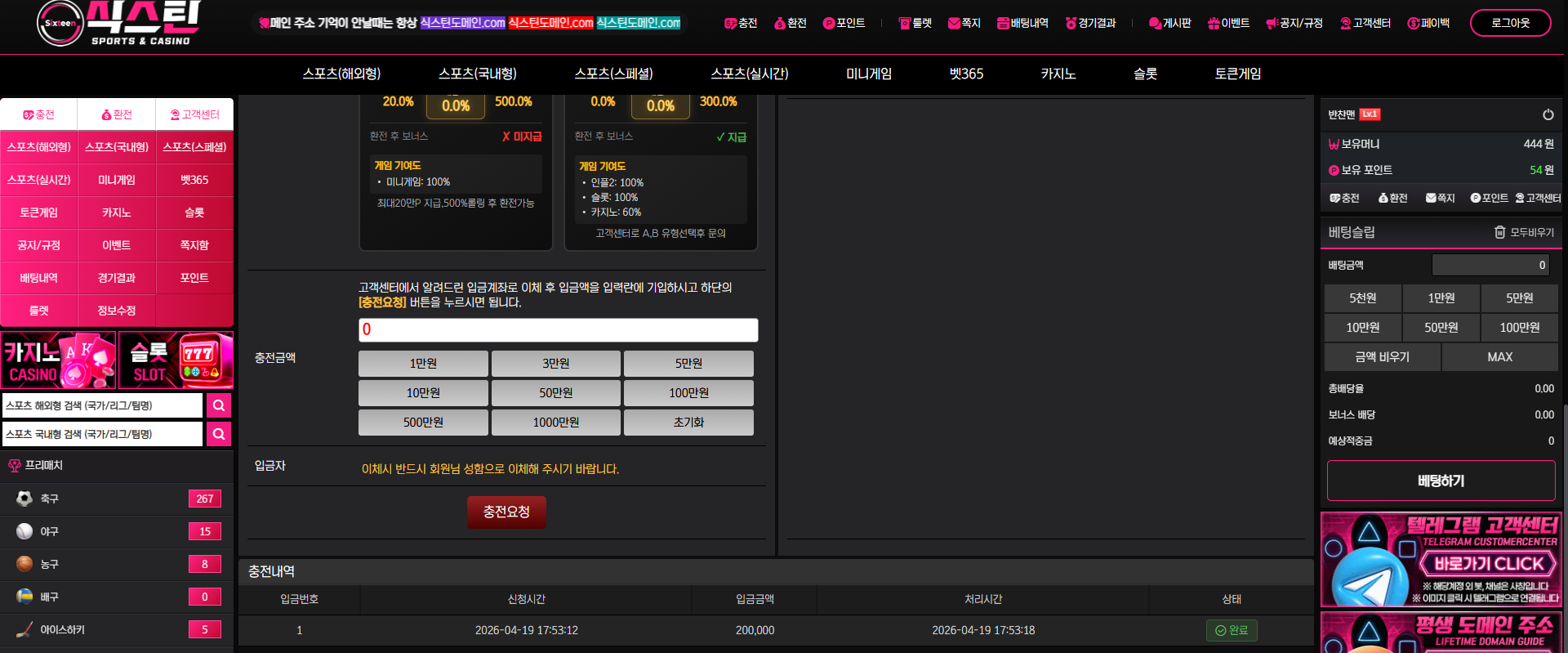Click the red 충전요청 button
Viewport: 1568px width, 653px height.
click(506, 512)
